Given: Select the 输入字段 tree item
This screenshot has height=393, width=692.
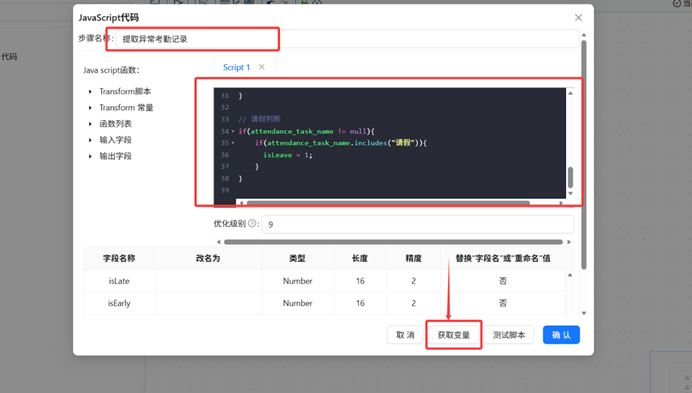Looking at the screenshot, I should [115, 140].
